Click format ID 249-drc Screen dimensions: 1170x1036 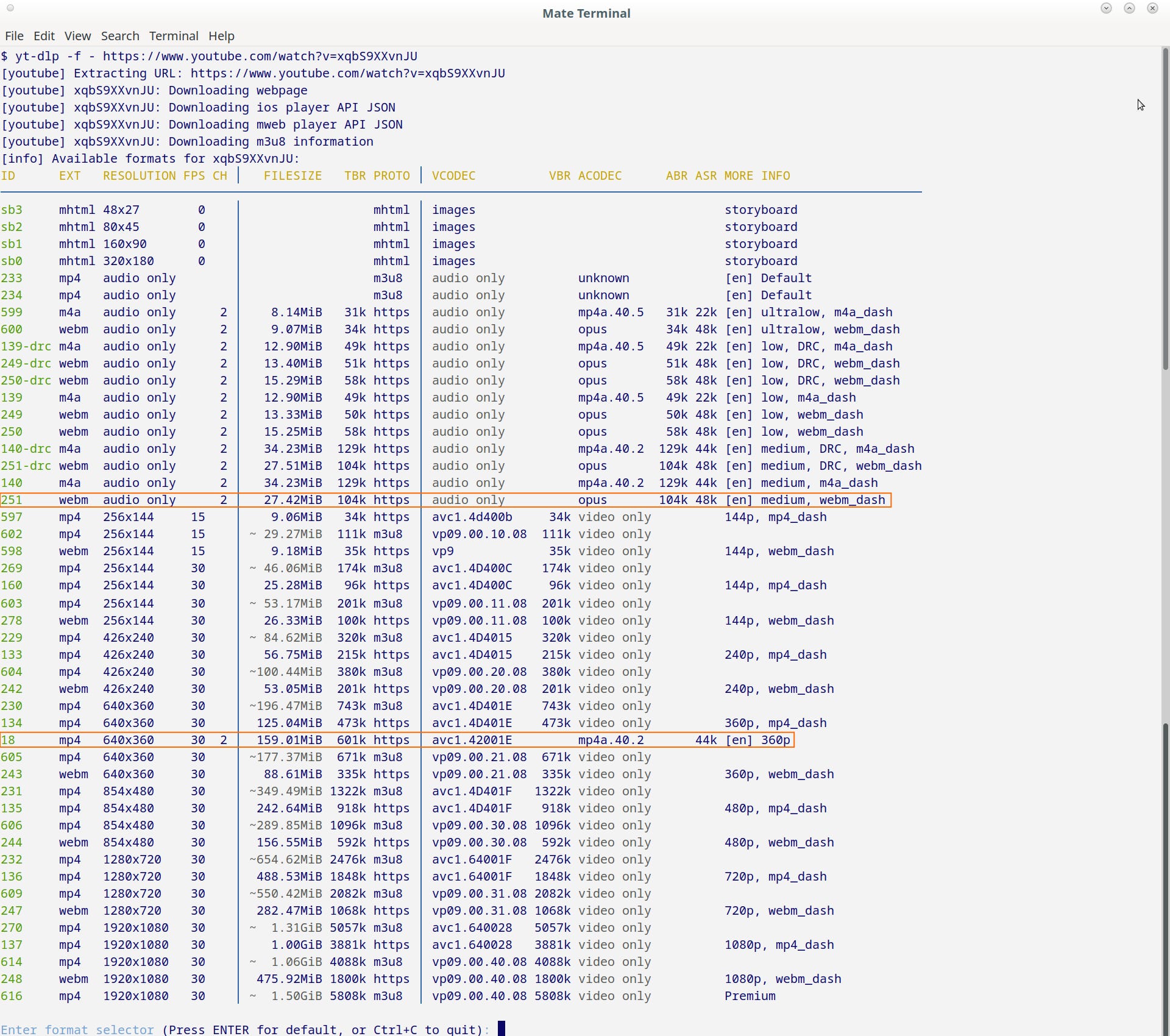coord(26,363)
